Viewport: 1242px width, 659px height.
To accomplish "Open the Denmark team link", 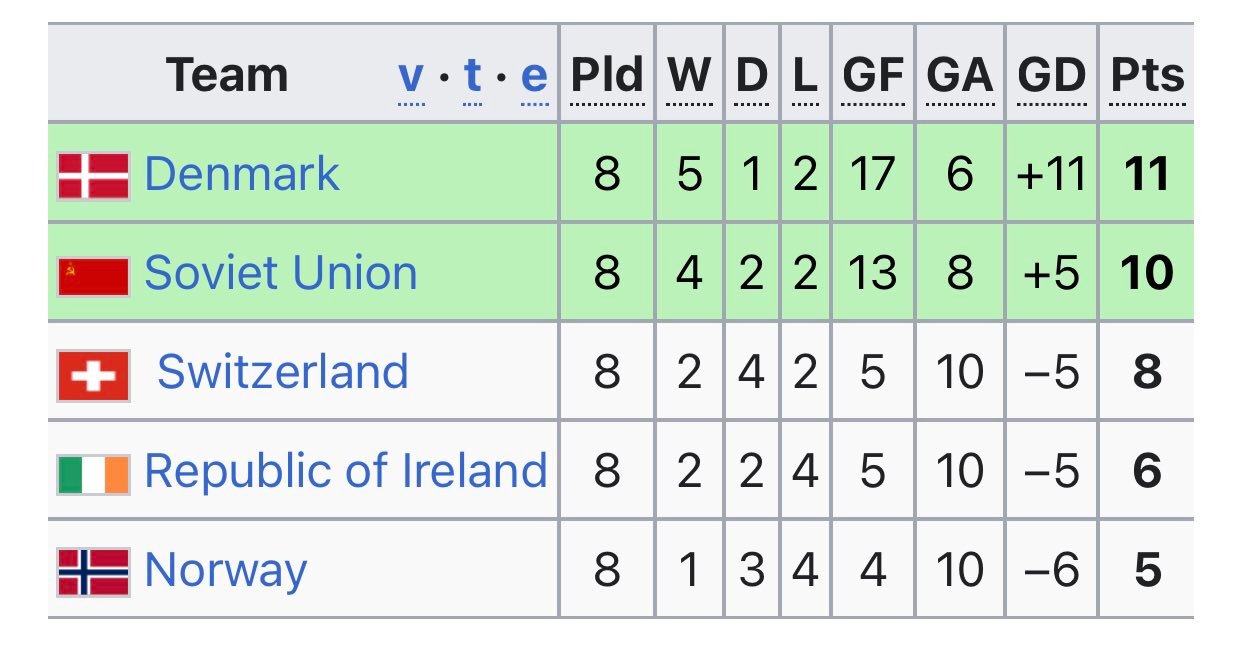I will [242, 174].
